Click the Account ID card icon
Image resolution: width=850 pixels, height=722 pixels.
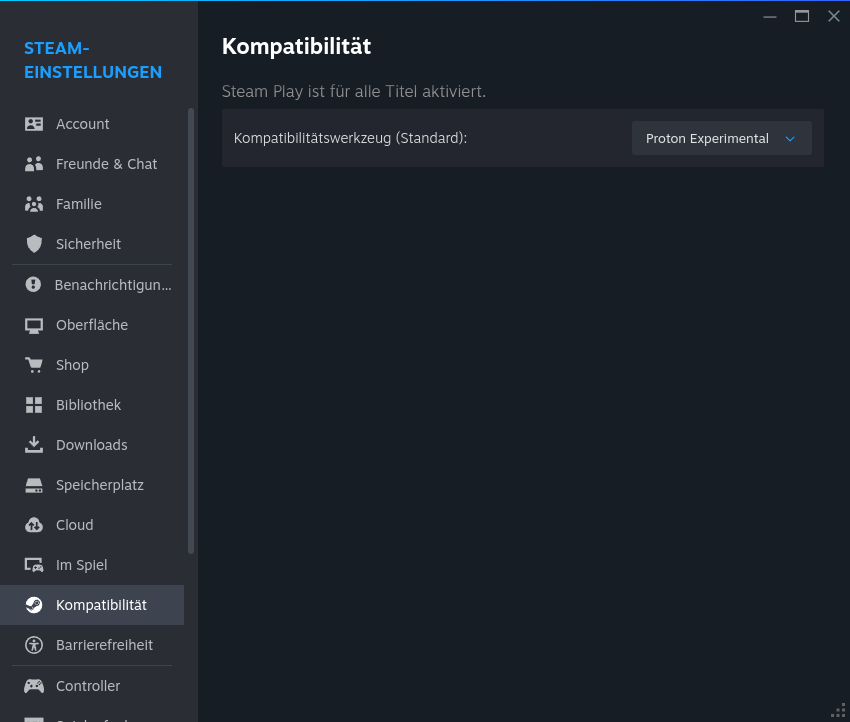(x=34, y=124)
